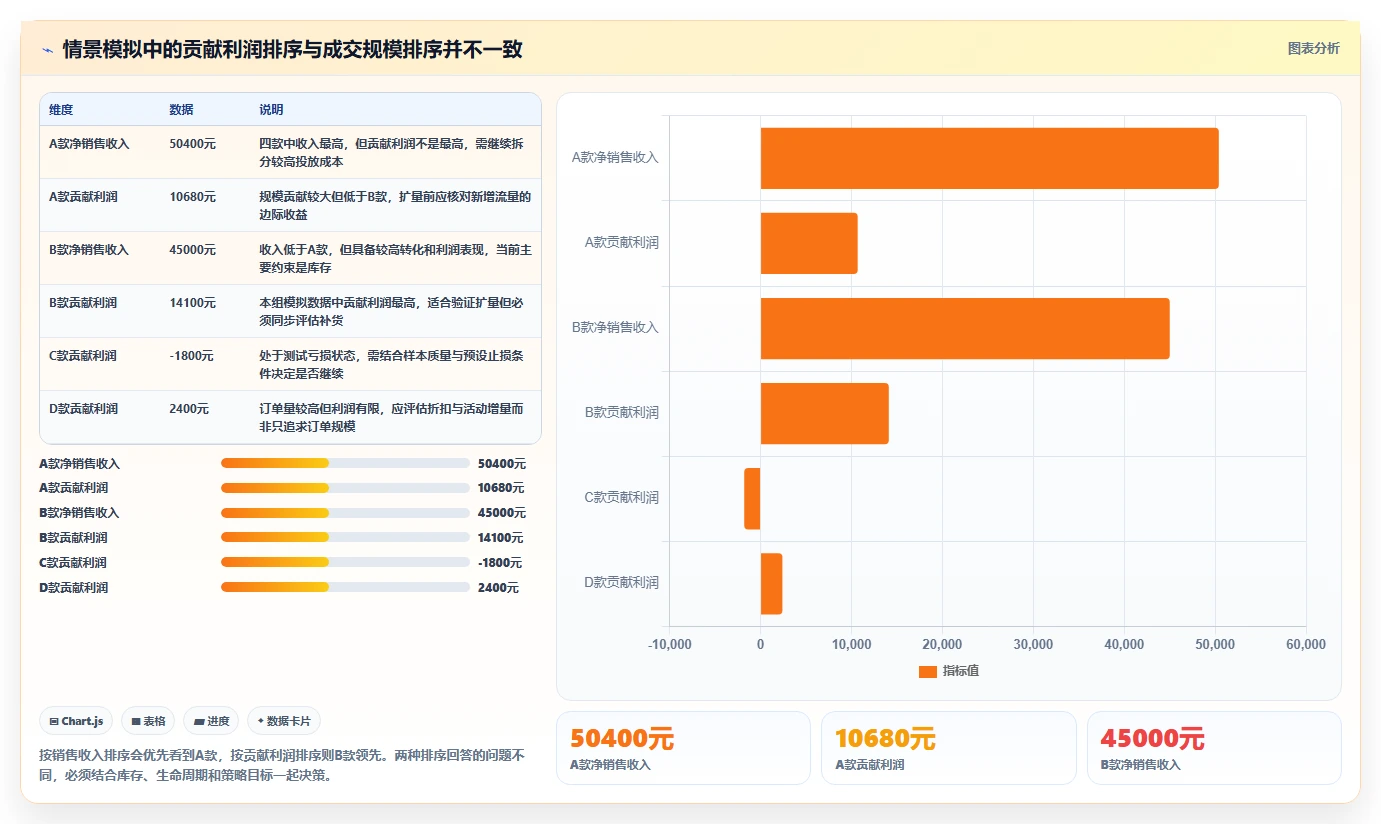Screen dimensions: 1381x824
Task: Click the 图表分析 label in the header
Action: point(1313,48)
